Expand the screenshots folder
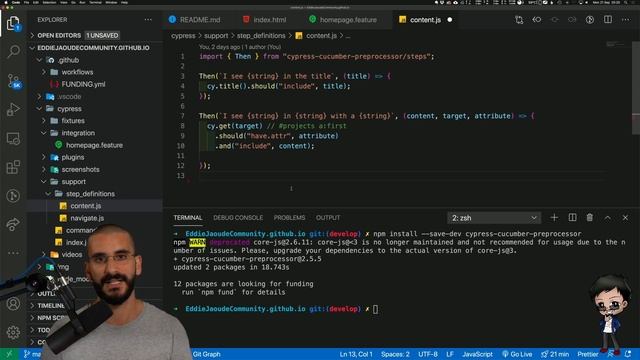Viewport: 640px width, 360px height. pyautogui.click(x=44, y=169)
